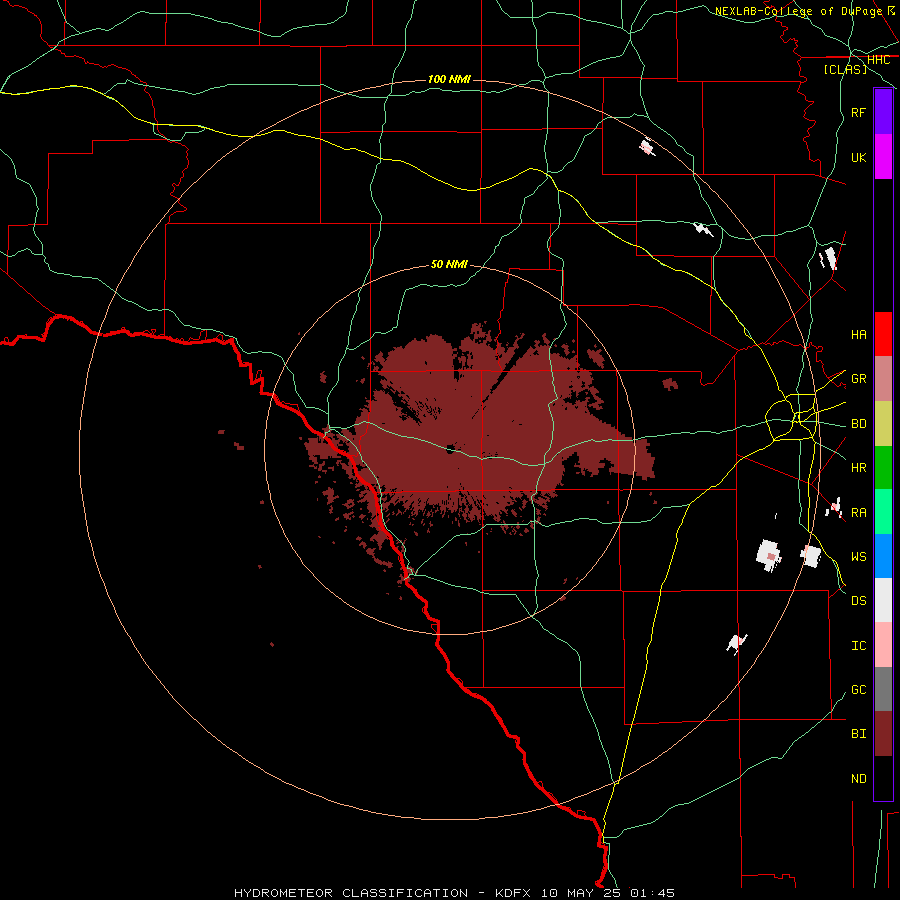Click the RA legend label
Image resolution: width=900 pixels, height=900 pixels.
pos(859,513)
